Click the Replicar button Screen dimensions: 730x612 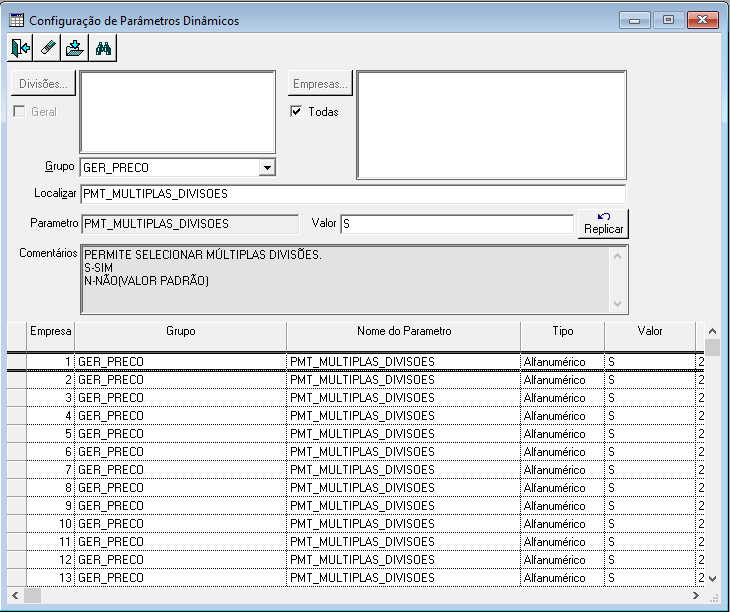[x=603, y=224]
